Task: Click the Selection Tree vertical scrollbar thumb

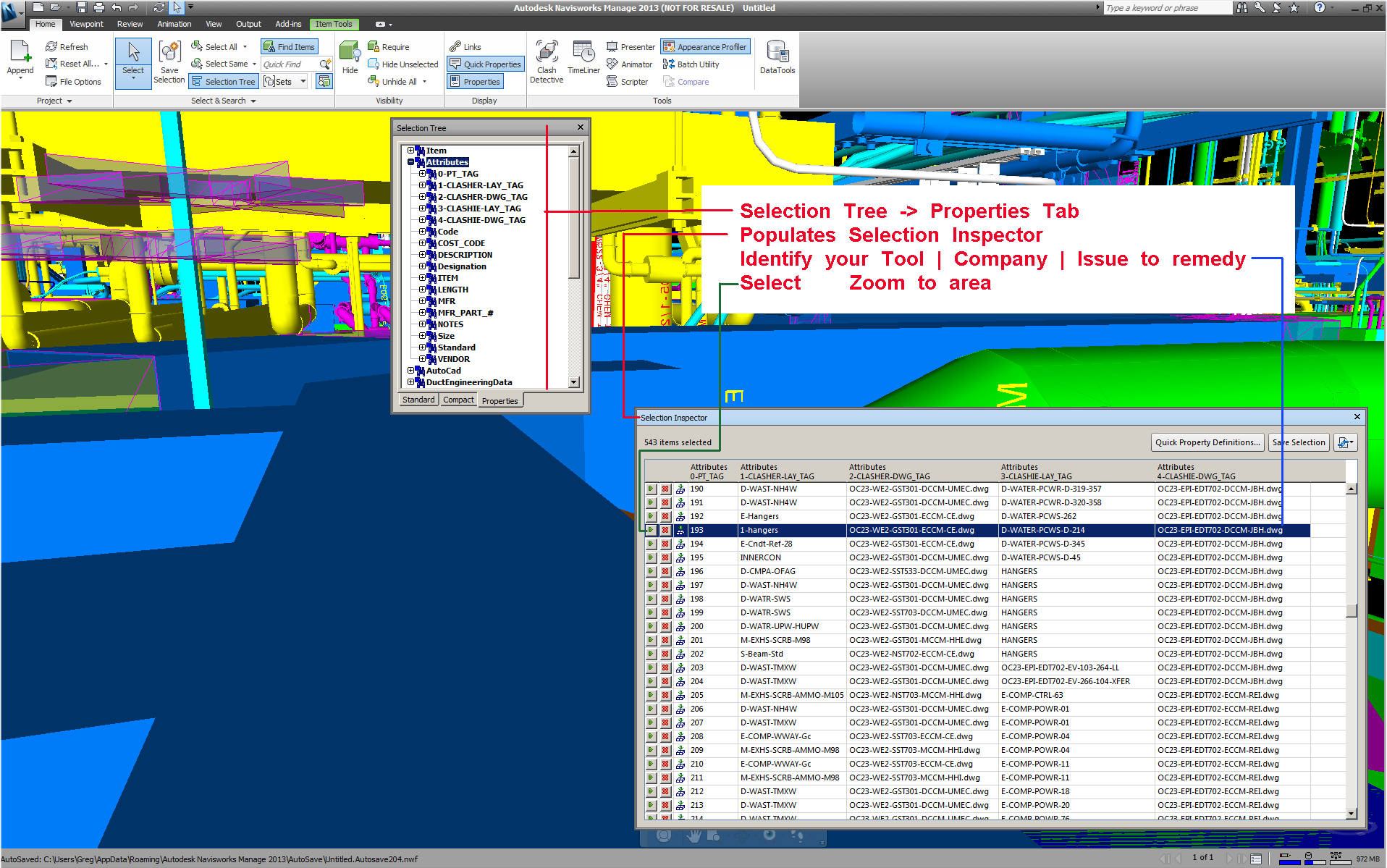Action: click(x=573, y=217)
